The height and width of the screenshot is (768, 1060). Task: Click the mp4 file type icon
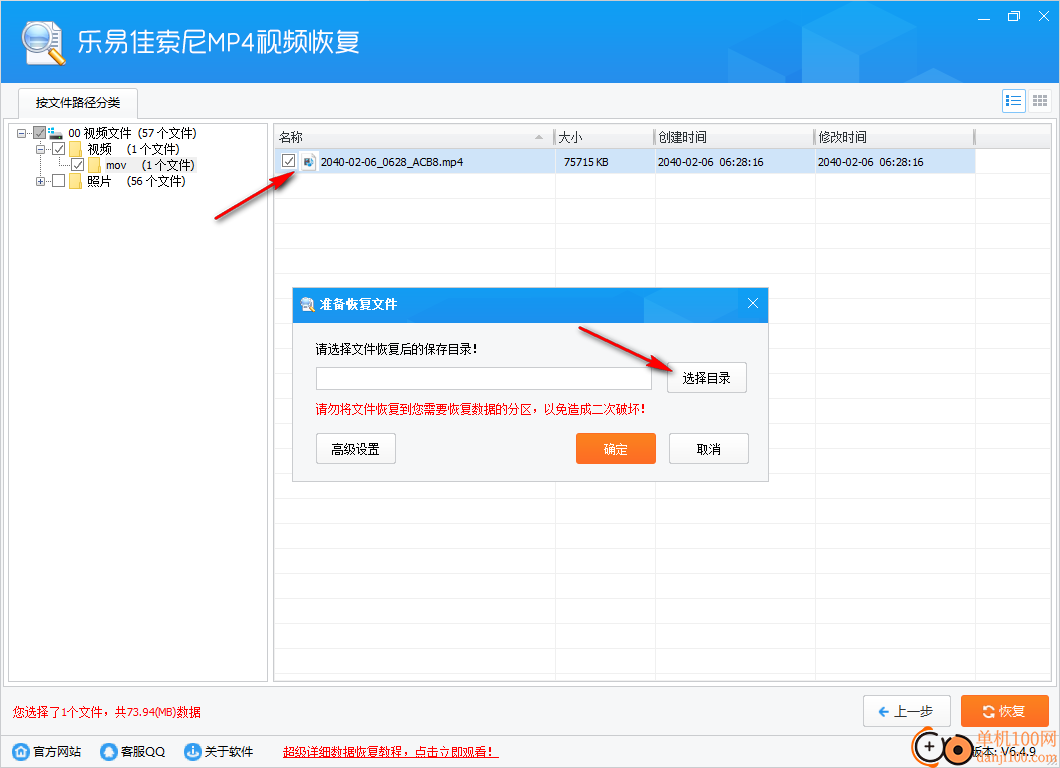308,162
